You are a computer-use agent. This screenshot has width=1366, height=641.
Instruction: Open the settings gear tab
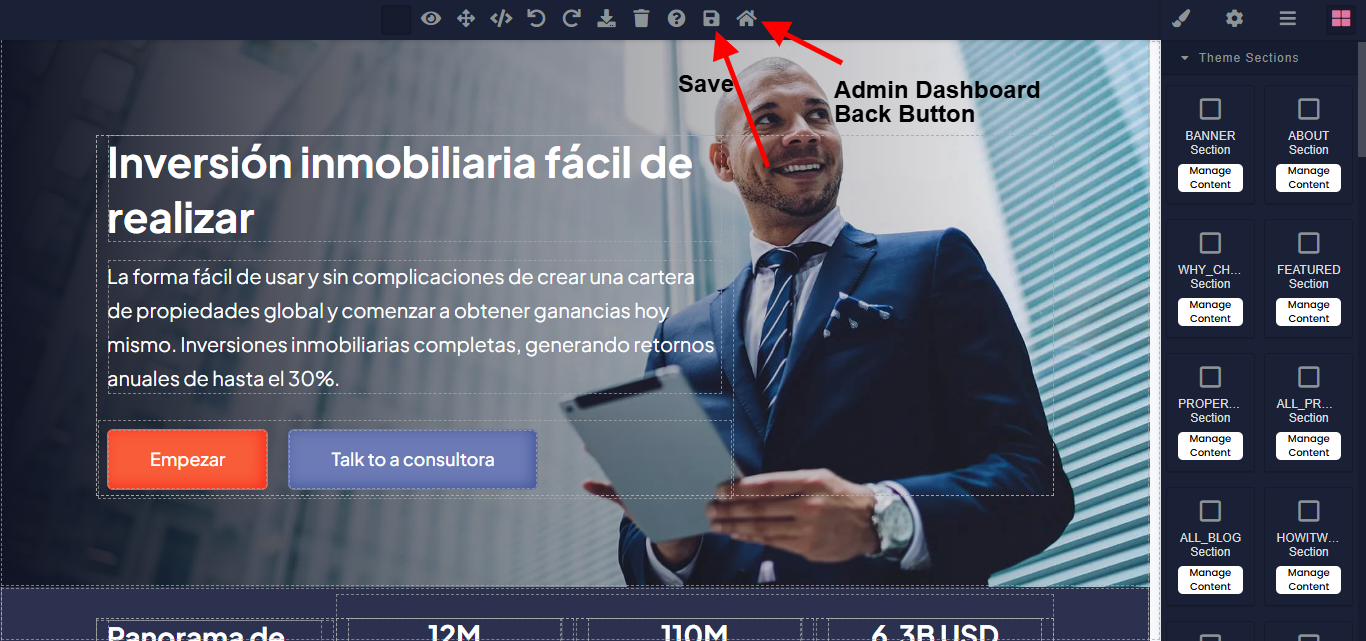[1235, 18]
